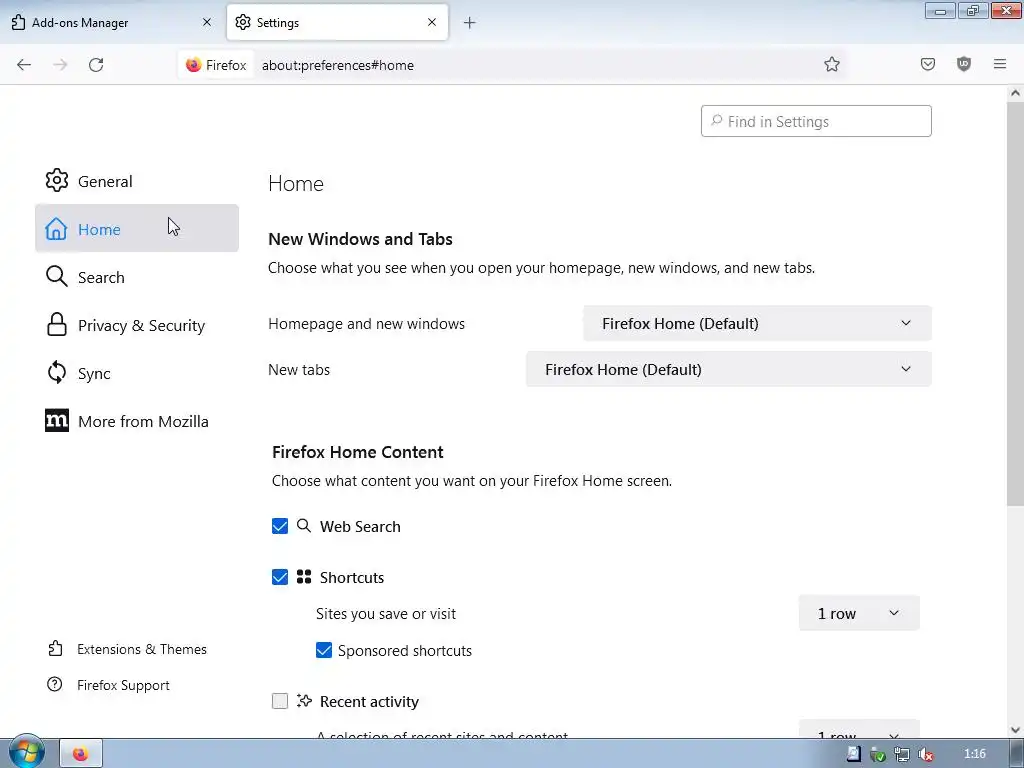Disable Sponsored shortcuts checkbox
1024x768 pixels.
tap(324, 650)
